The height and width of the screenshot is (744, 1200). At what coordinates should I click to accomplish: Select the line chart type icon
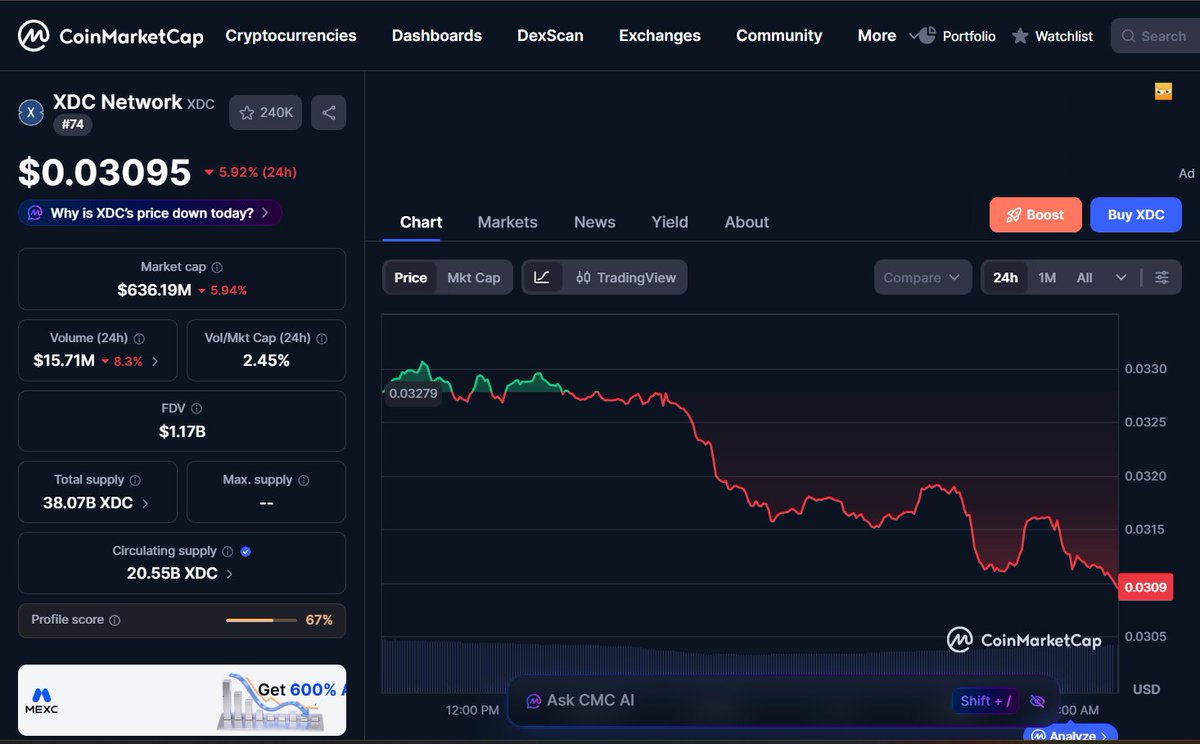tap(542, 277)
